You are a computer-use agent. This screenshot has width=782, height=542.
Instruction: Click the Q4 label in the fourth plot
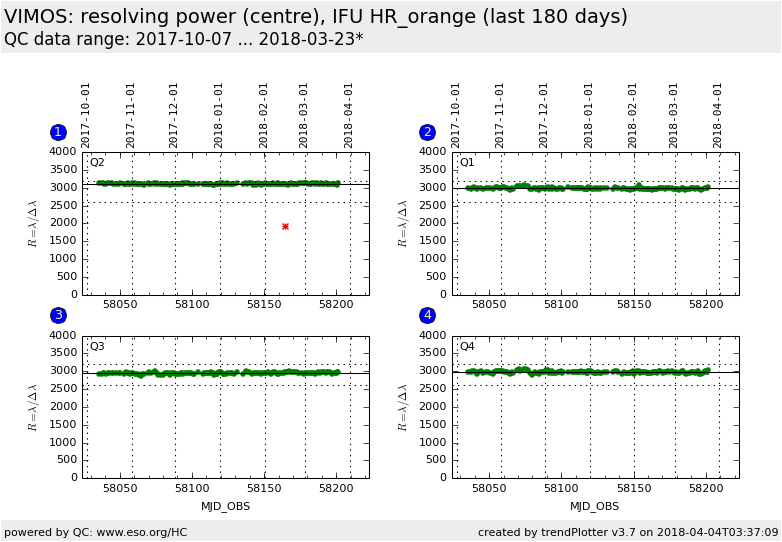467,346
